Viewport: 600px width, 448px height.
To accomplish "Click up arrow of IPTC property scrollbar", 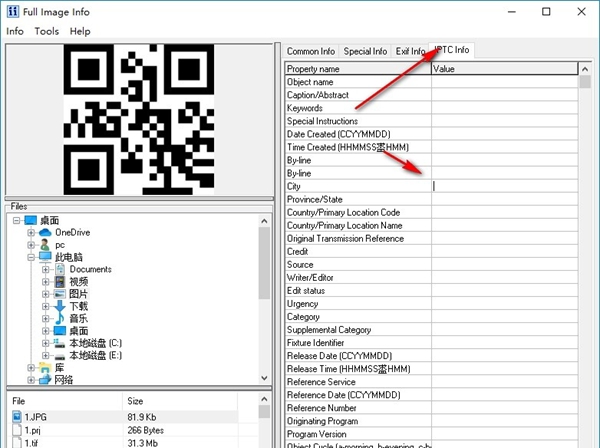I will tap(585, 69).
